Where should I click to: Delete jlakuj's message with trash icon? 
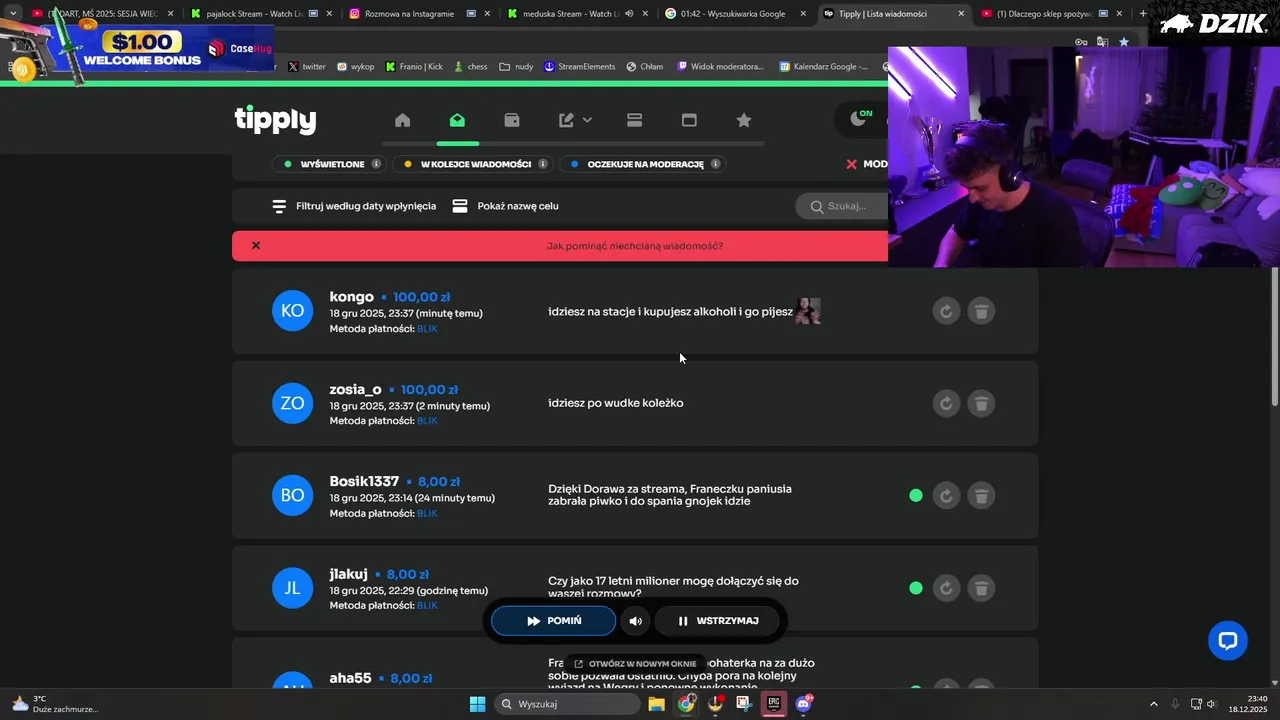pyautogui.click(x=981, y=588)
